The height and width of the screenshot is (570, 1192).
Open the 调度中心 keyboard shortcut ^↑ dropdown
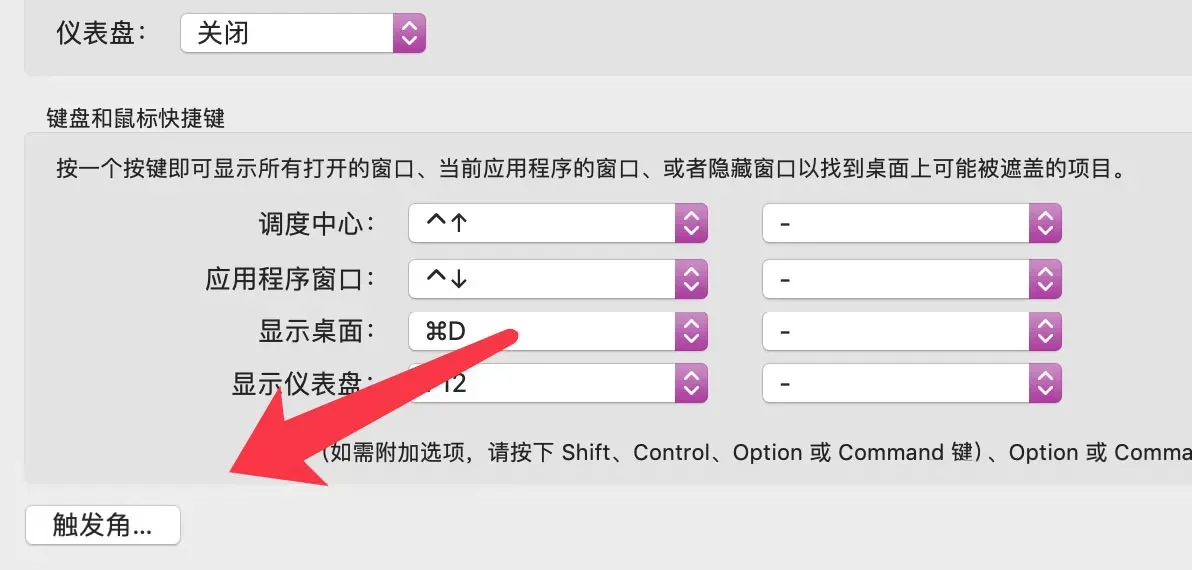[x=558, y=223]
